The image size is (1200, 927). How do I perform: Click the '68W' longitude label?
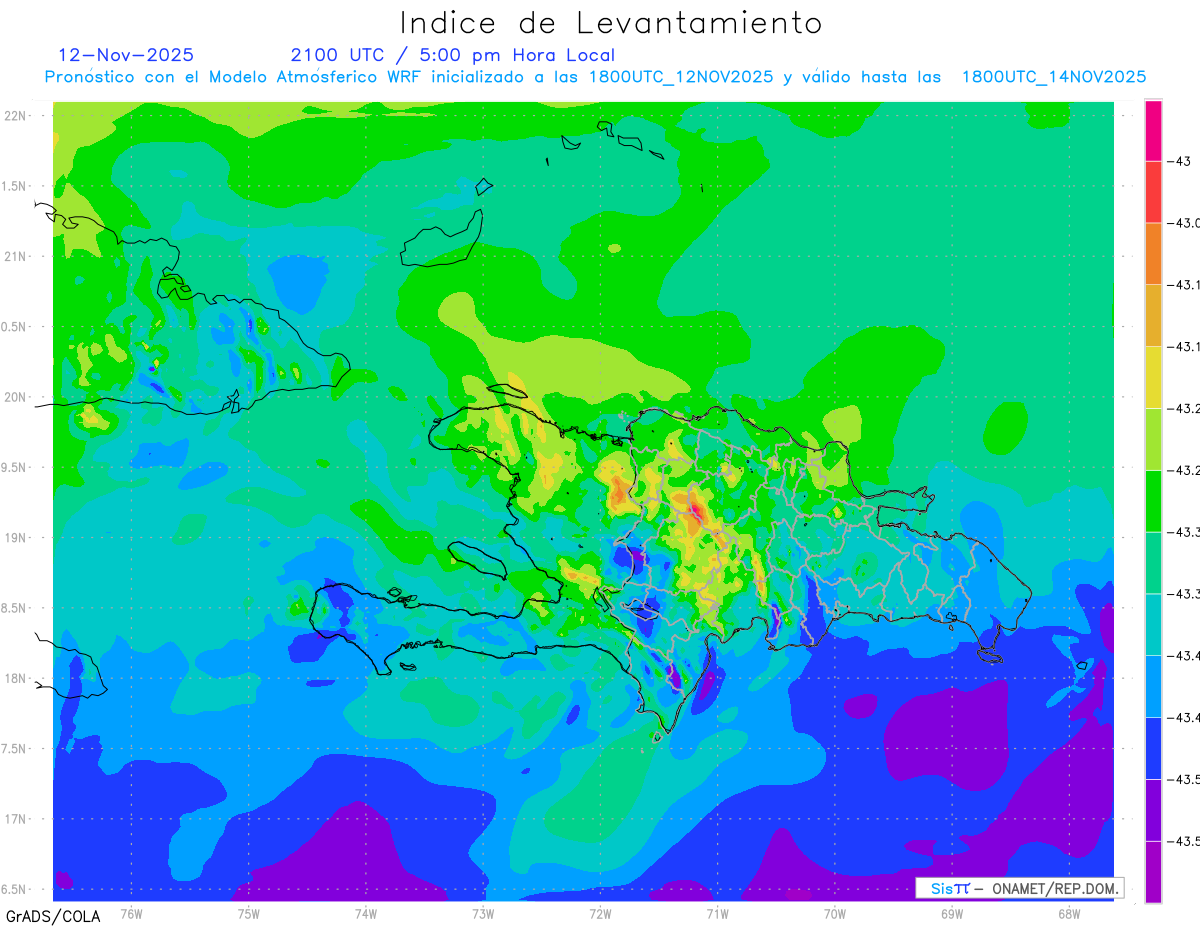[x=1069, y=912]
